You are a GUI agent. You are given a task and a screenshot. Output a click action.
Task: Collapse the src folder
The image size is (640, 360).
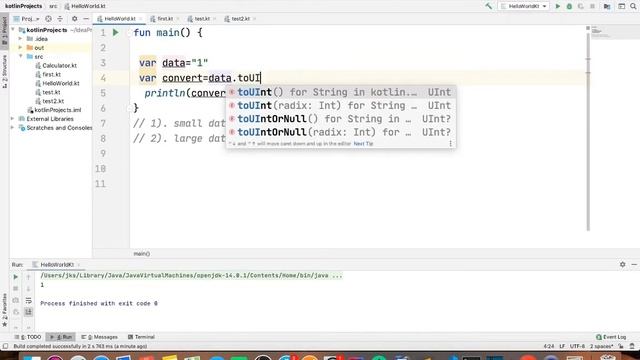[x=20, y=56]
